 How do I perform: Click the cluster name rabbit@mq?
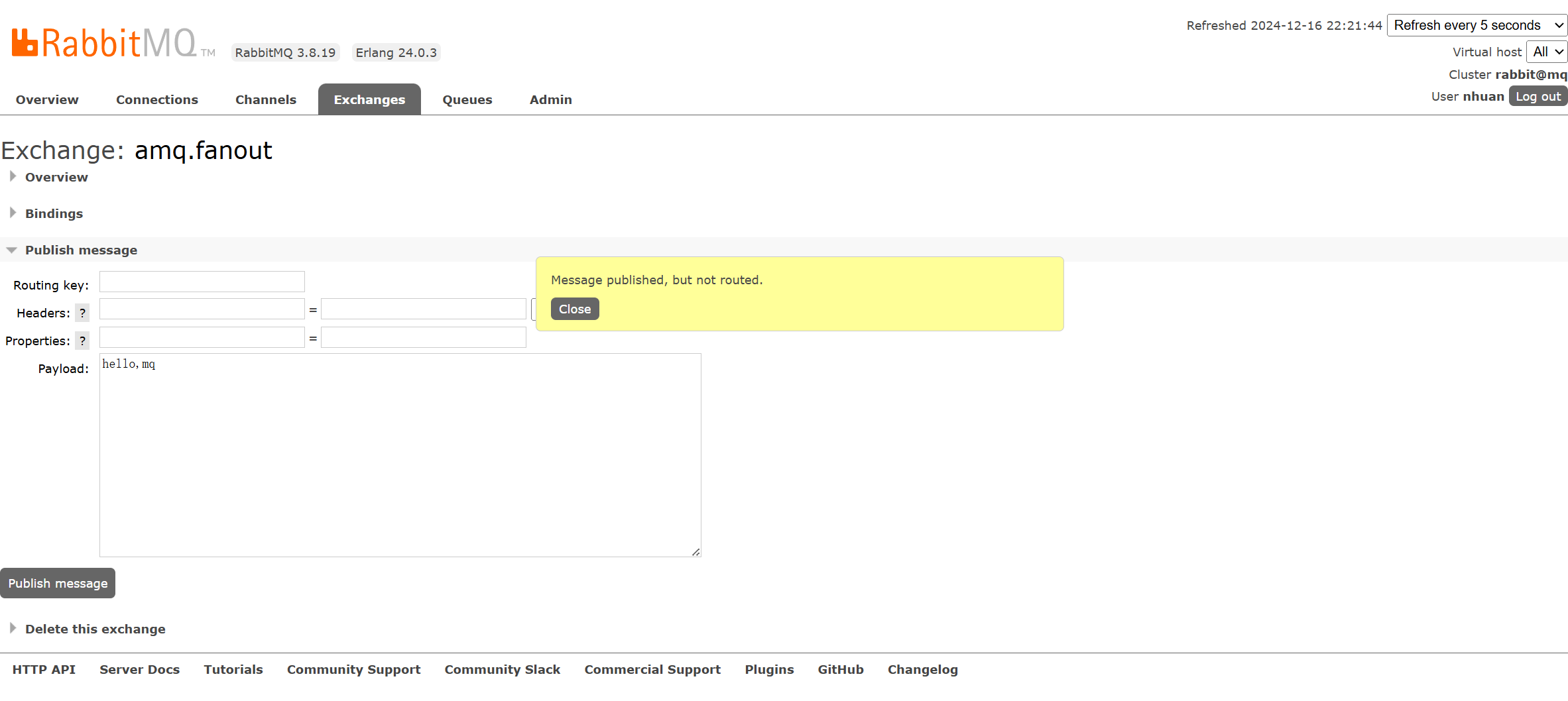[1532, 74]
